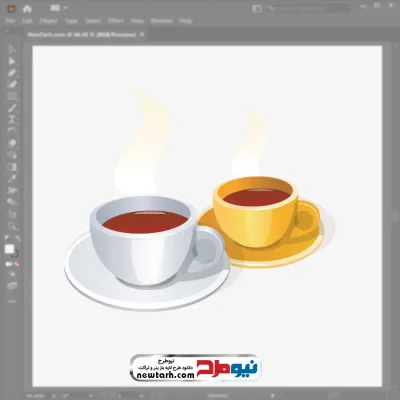Click the search field in top bar

(x=308, y=9)
